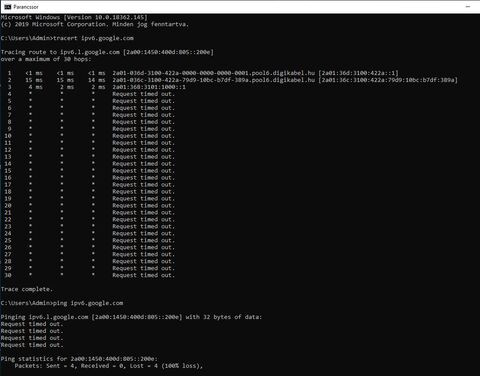Image resolution: width=480 pixels, height=376 pixels.
Task: Select hop 3 address 2a01:368:3101:1000::1
Action: pyautogui.click(x=149, y=87)
